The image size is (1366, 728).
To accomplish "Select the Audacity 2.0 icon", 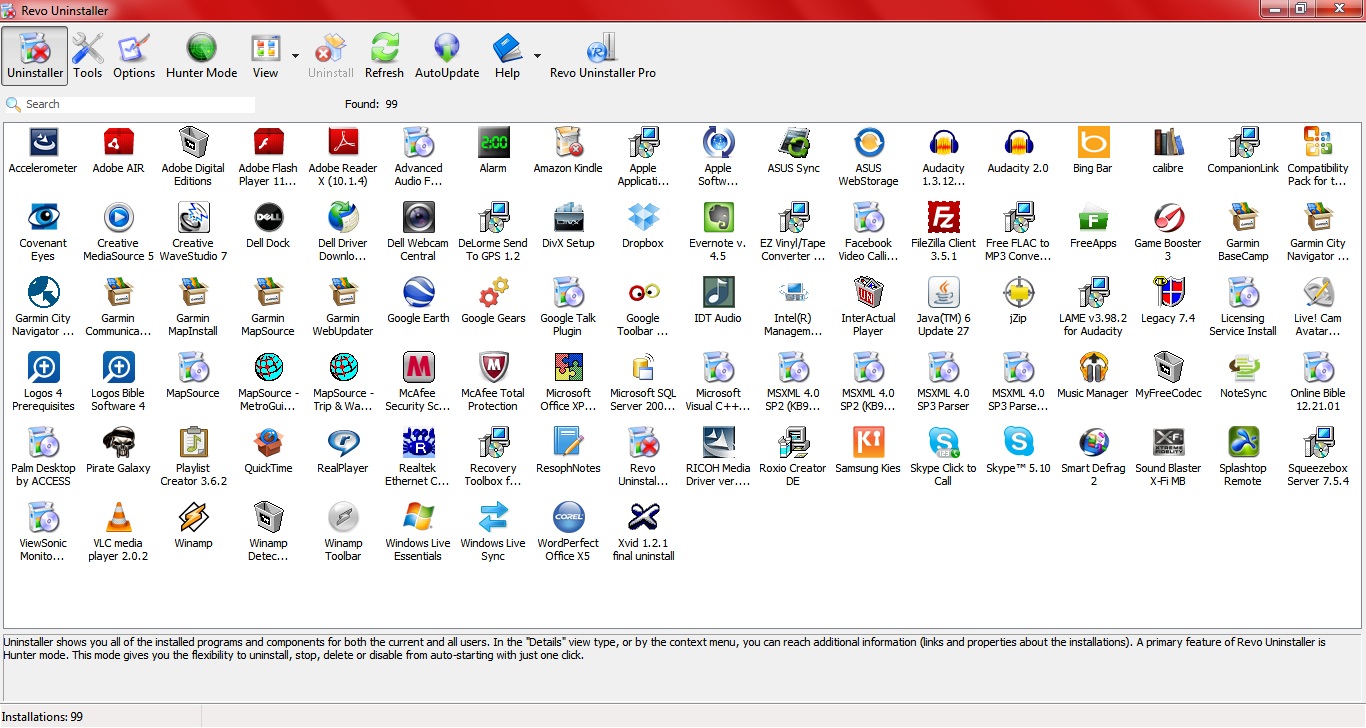I will pos(1018,143).
